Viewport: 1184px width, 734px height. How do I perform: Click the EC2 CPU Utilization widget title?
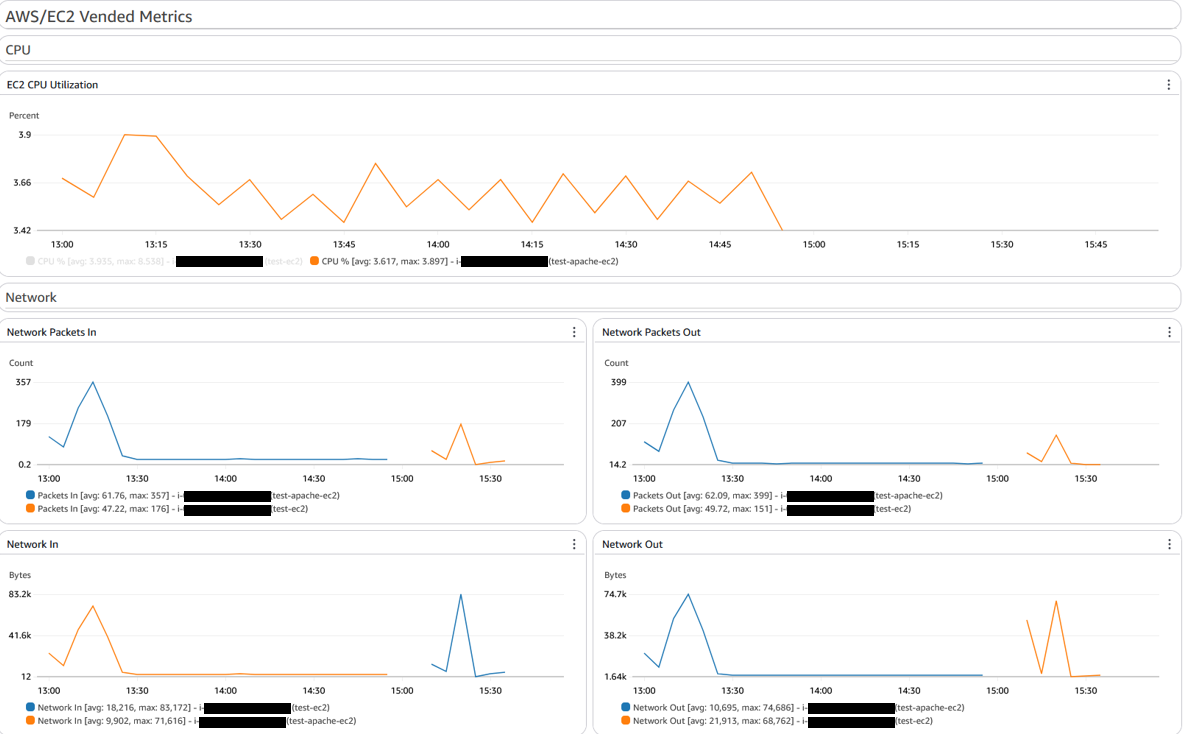[52, 85]
